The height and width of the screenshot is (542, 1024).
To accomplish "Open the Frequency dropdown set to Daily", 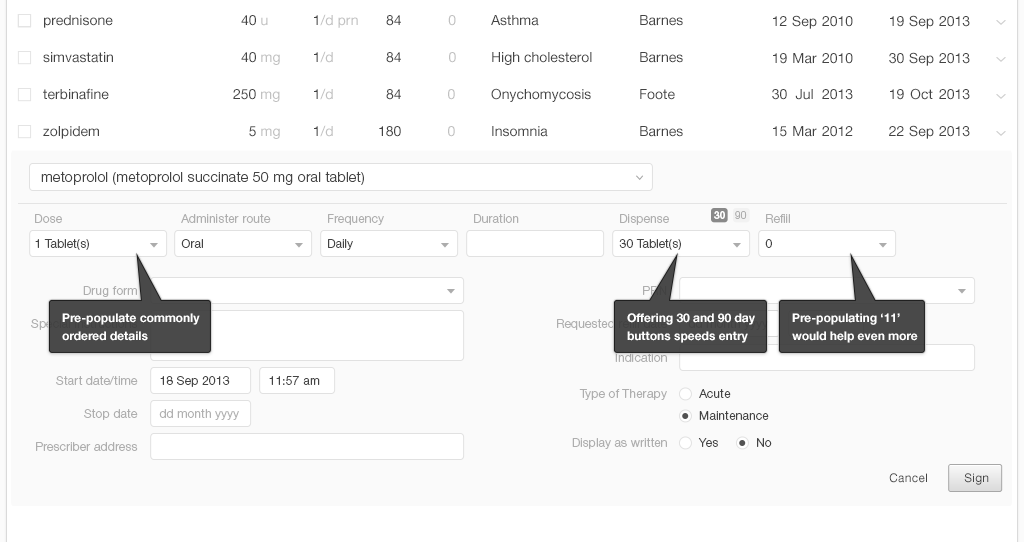I will [388, 244].
